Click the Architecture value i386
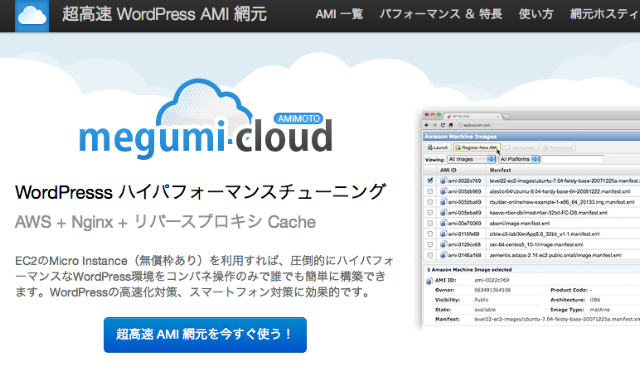This screenshot has height=381, width=640. point(595,300)
